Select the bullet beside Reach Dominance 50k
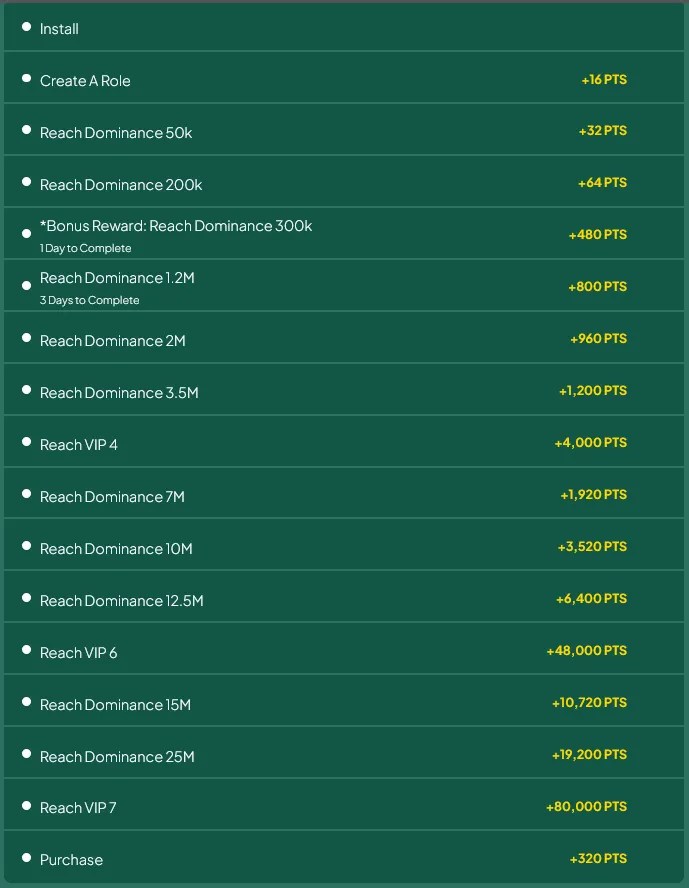This screenshot has width=689, height=888. (x=26, y=131)
